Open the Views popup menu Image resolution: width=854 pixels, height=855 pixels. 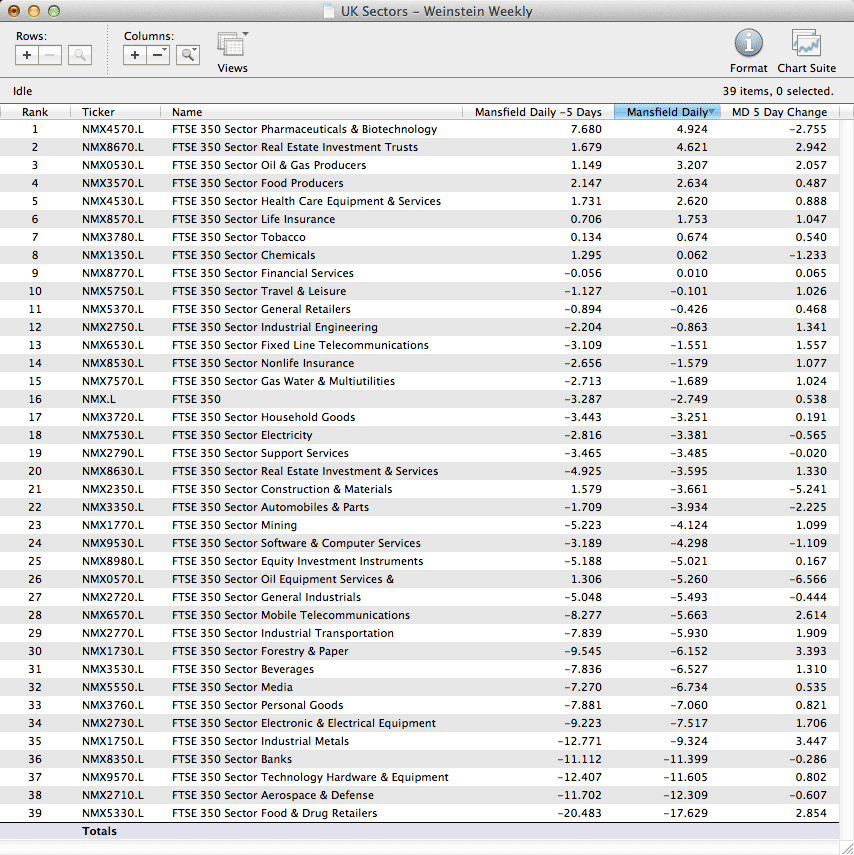[232, 46]
